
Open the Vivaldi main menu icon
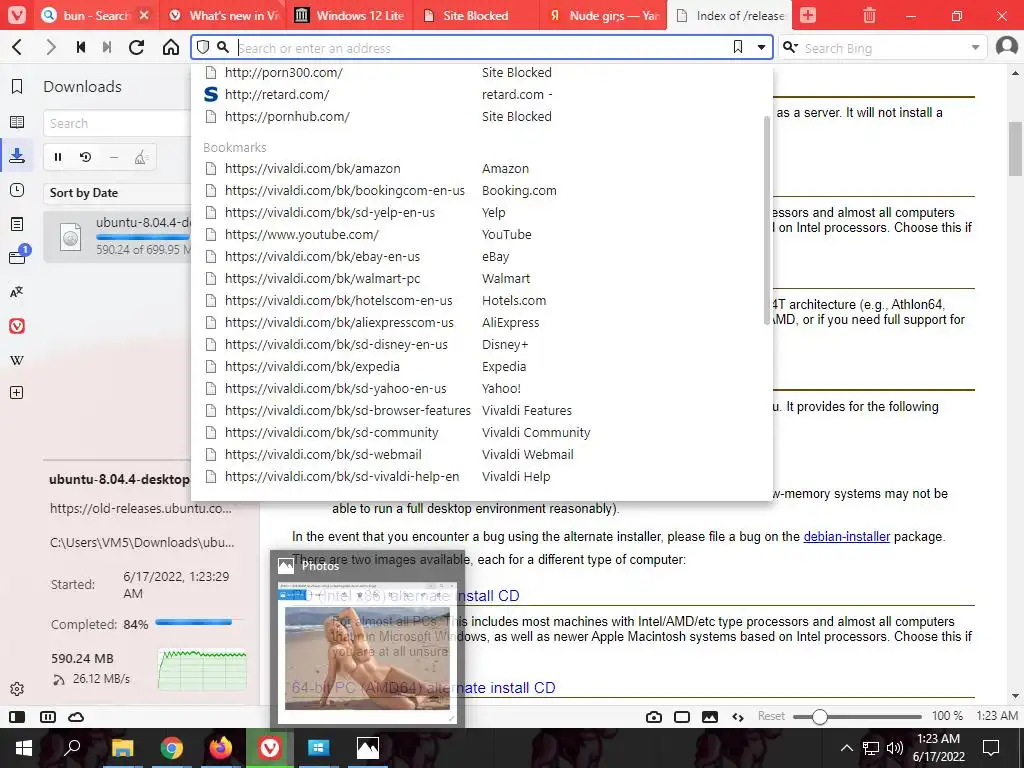[17, 15]
